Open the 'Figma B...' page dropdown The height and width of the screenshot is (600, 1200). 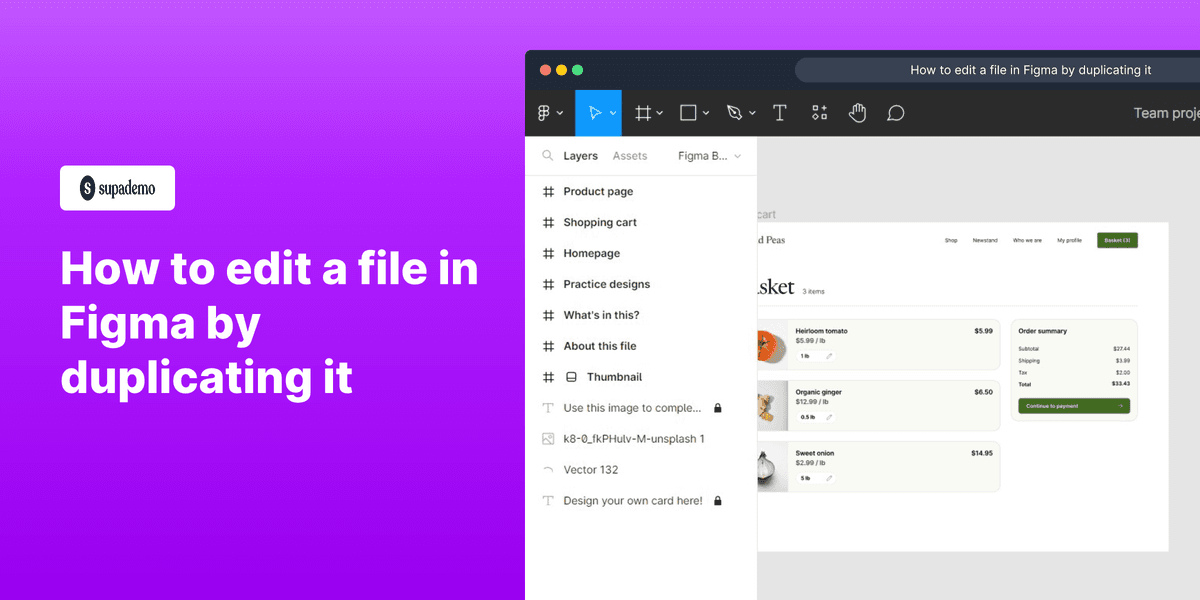tap(706, 156)
